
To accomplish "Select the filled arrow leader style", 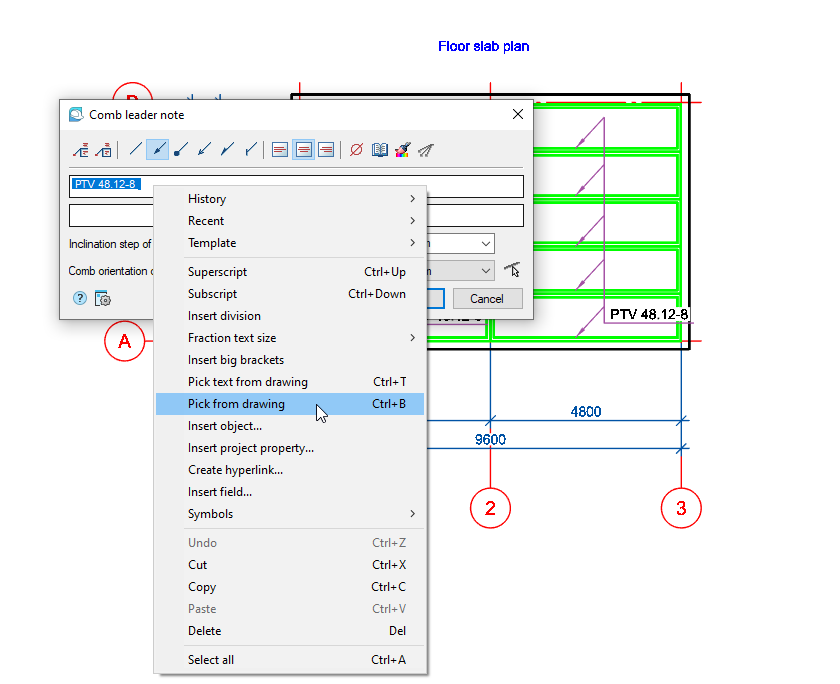I will click(x=158, y=150).
